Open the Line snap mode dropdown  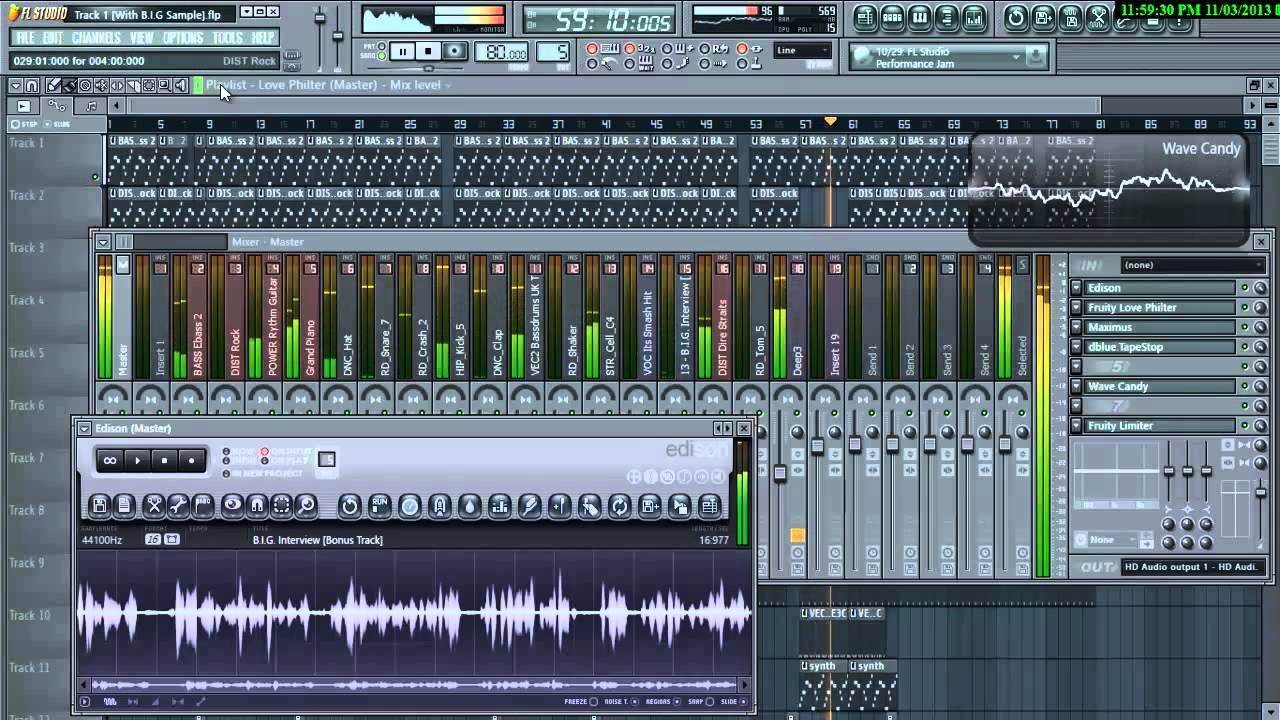[803, 50]
